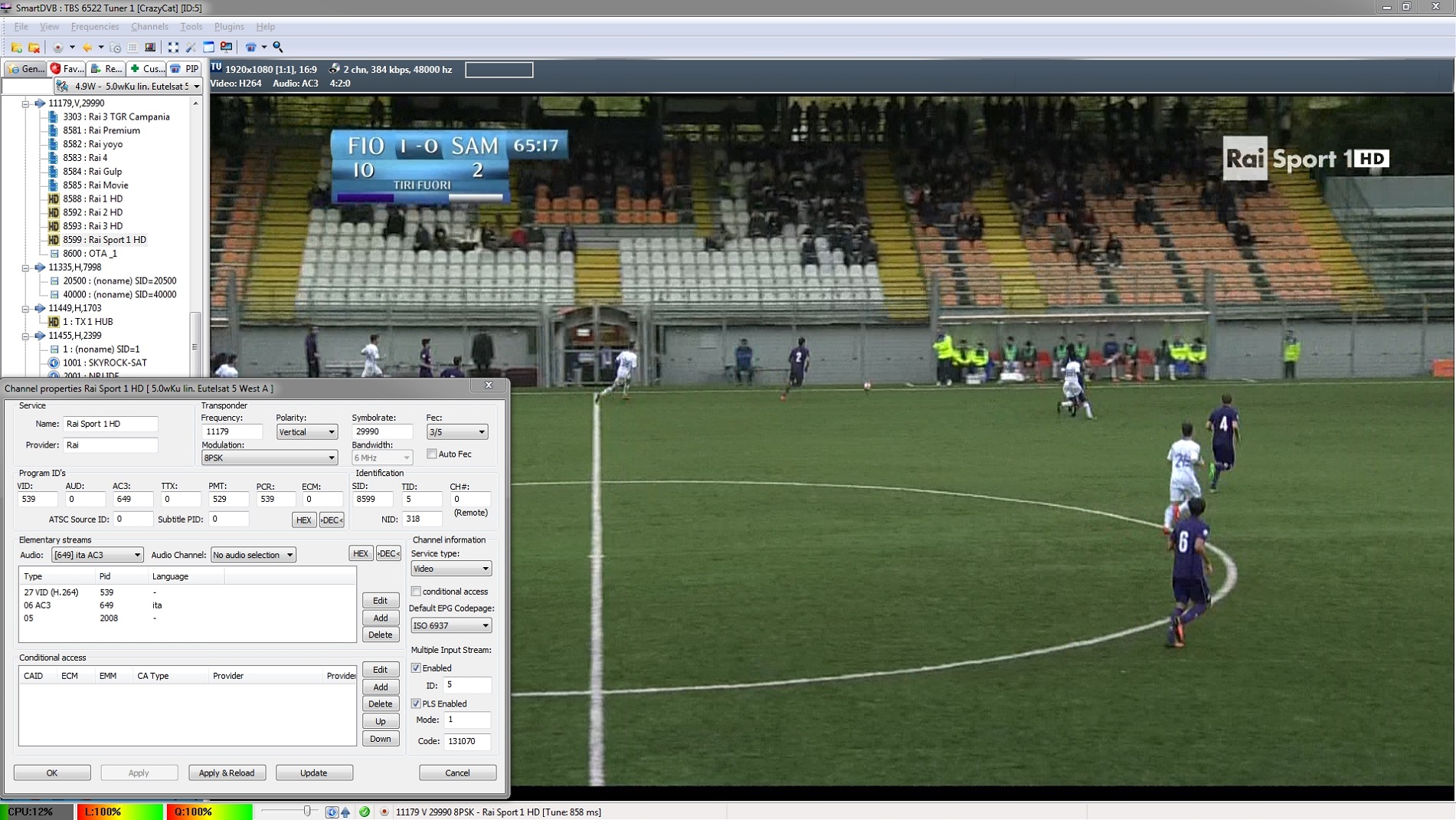Click Edit beside elementary streams list
This screenshot has height=820, width=1456.
point(380,601)
